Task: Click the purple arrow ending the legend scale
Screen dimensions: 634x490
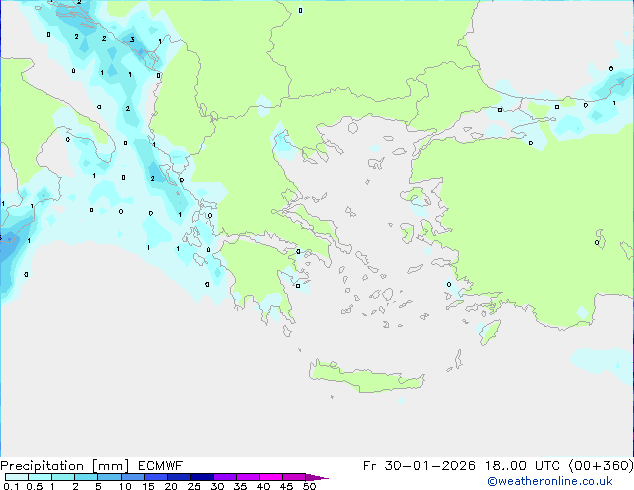Action: click(317, 477)
